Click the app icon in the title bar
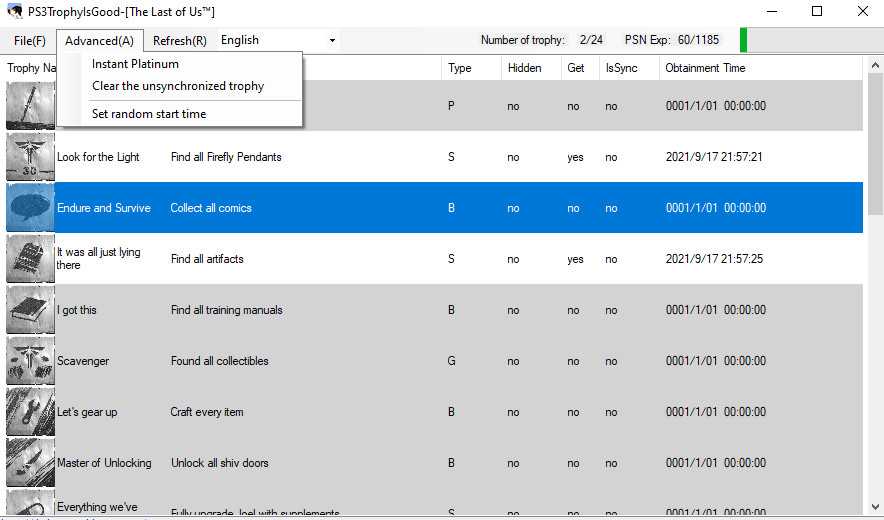 pyautogui.click(x=15, y=12)
